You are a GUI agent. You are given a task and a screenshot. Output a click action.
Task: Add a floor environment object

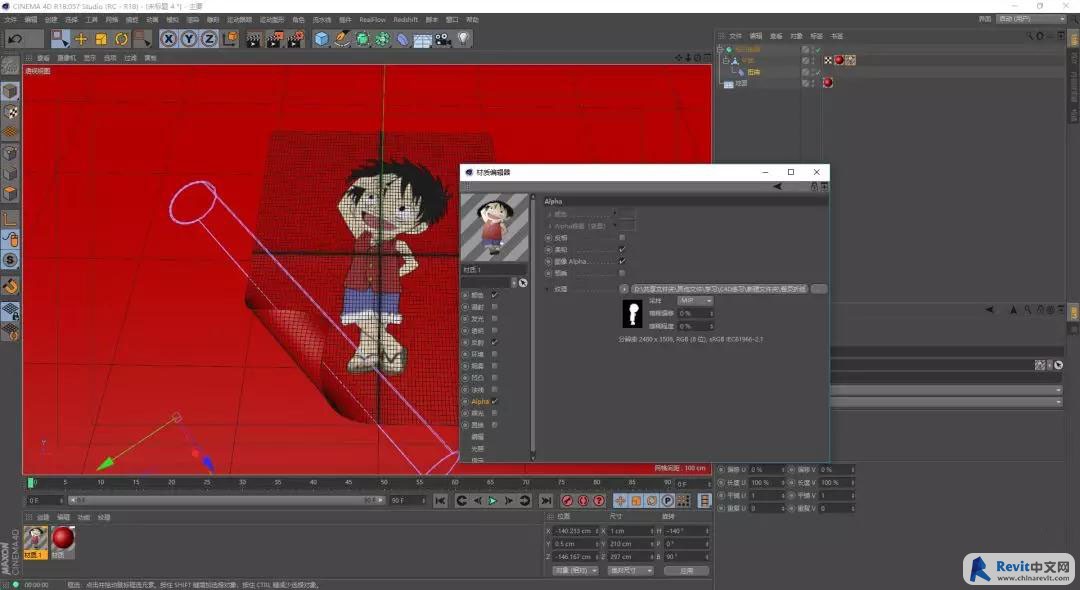pyautogui.click(x=422, y=39)
